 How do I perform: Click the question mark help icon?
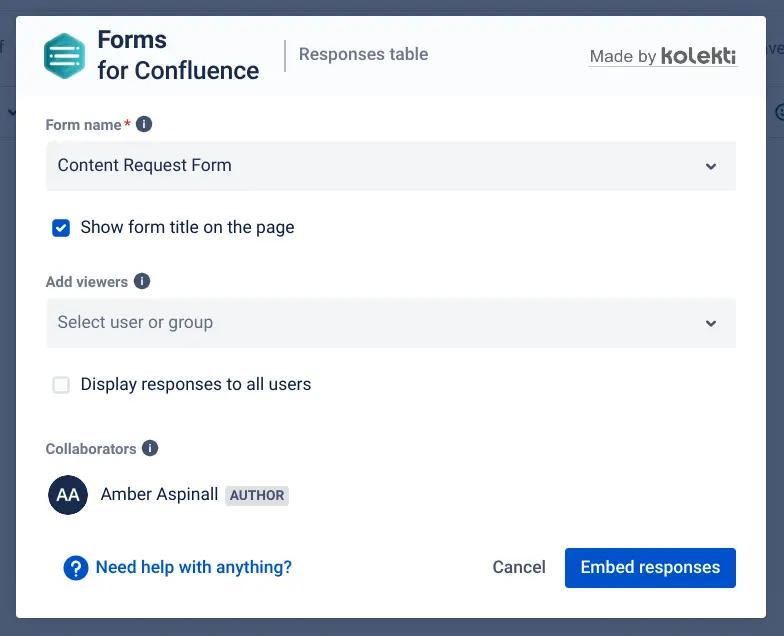pyautogui.click(x=75, y=568)
